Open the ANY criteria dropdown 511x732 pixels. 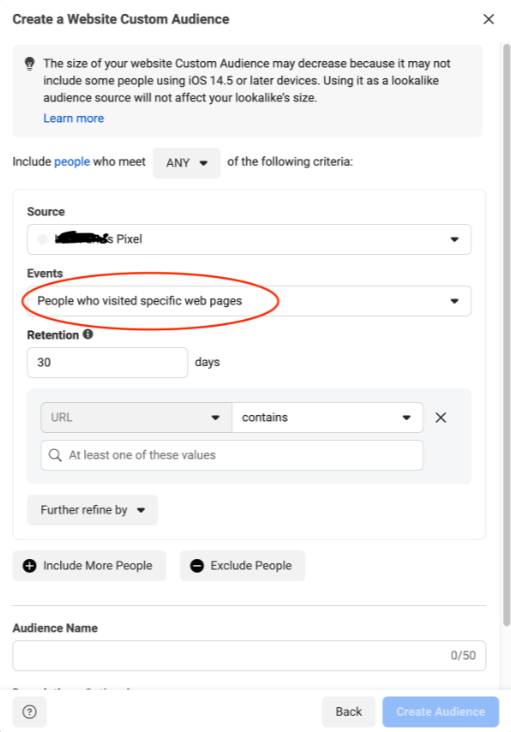pyautogui.click(x=186, y=163)
